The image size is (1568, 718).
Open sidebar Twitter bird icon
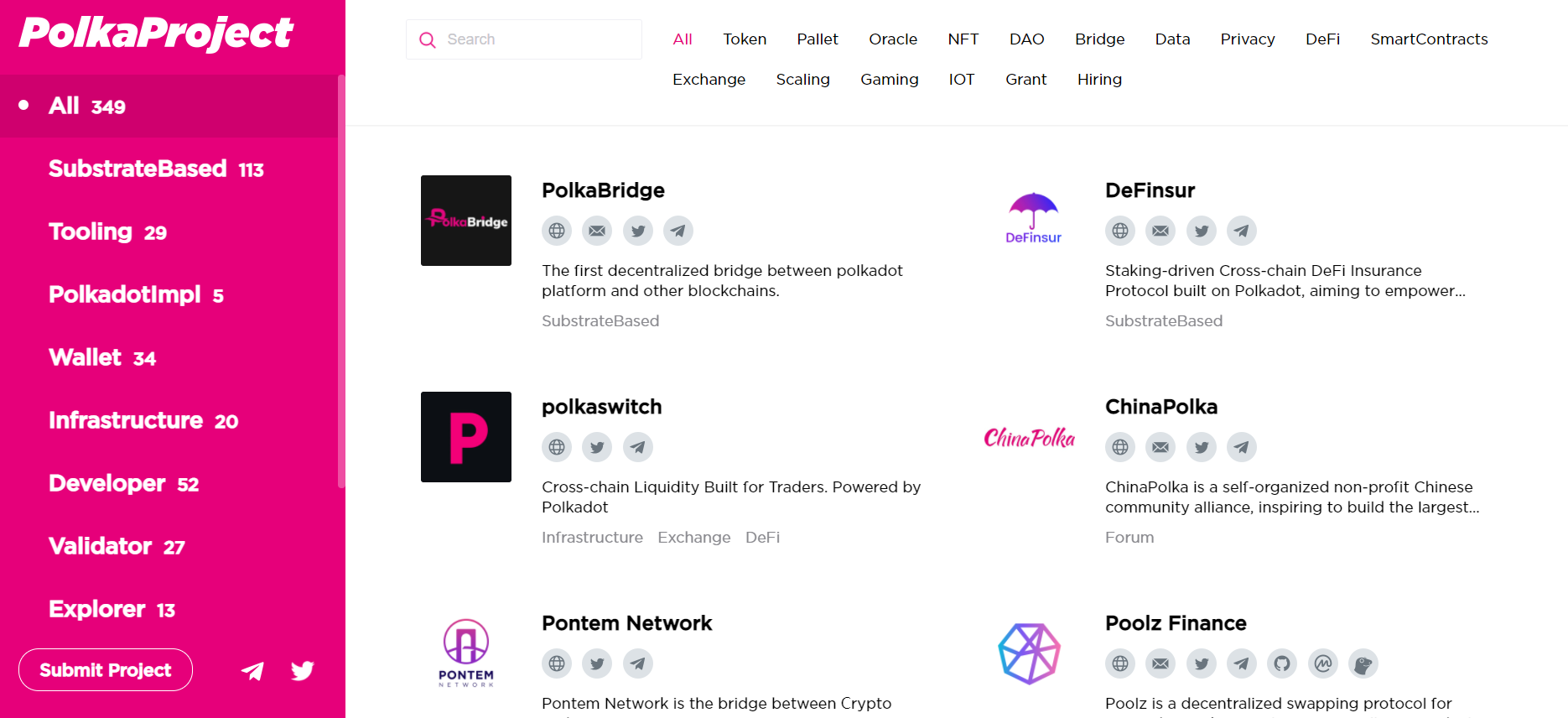(303, 670)
